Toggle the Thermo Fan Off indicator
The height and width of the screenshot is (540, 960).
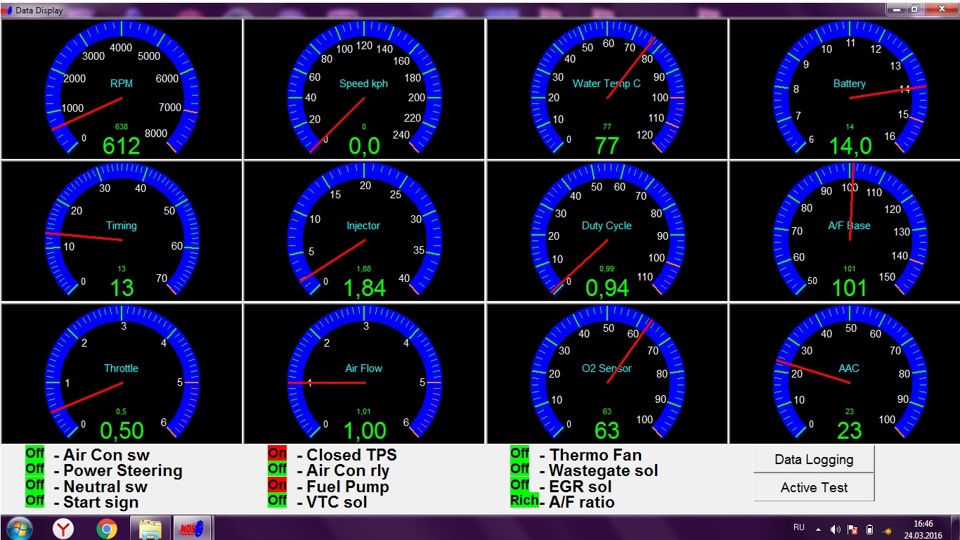[519, 454]
